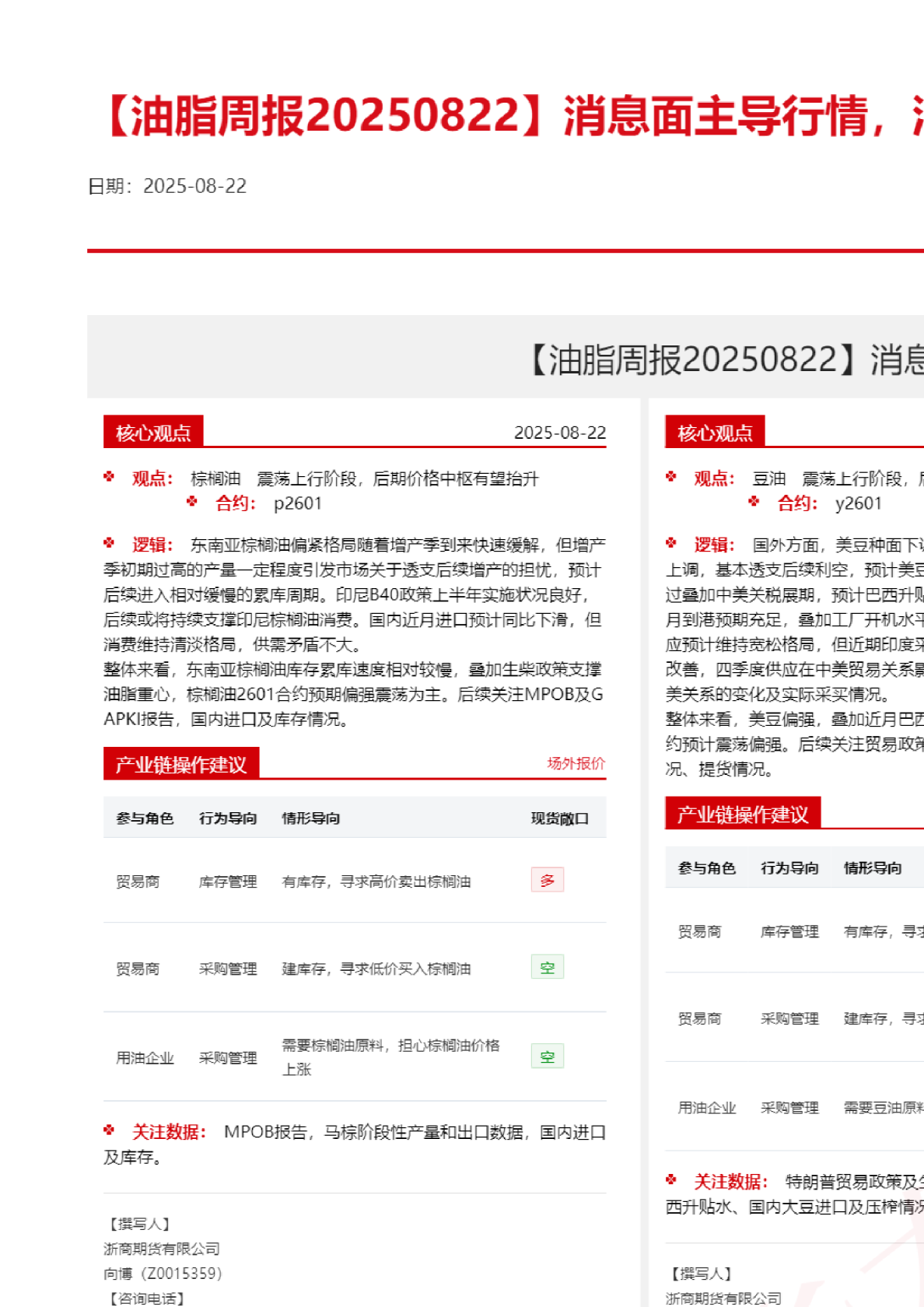924x1307 pixels.
Task: Click author name 向博 (Z0015359)
Action: click(163, 1274)
